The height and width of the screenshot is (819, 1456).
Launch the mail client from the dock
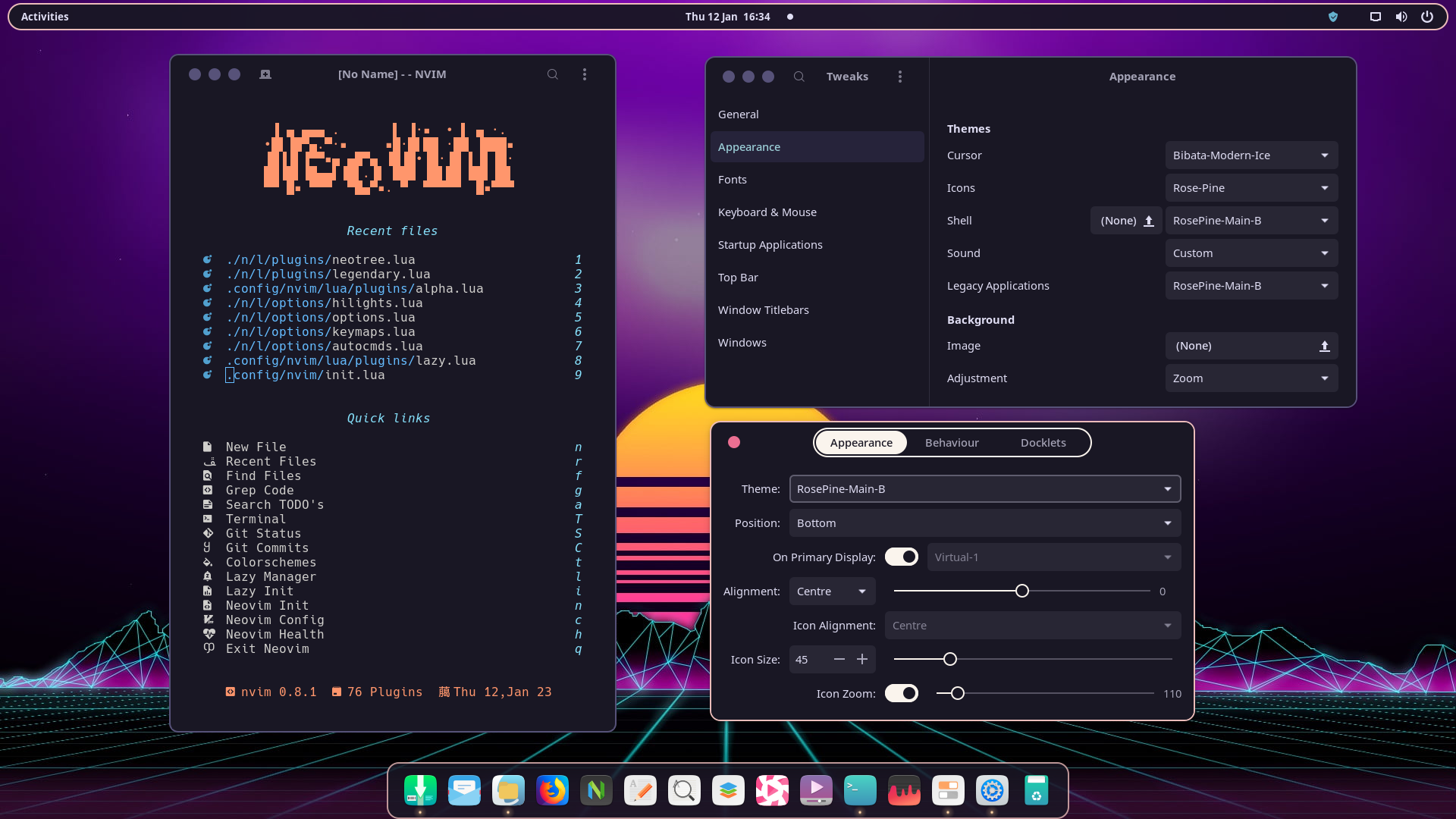coord(464,790)
